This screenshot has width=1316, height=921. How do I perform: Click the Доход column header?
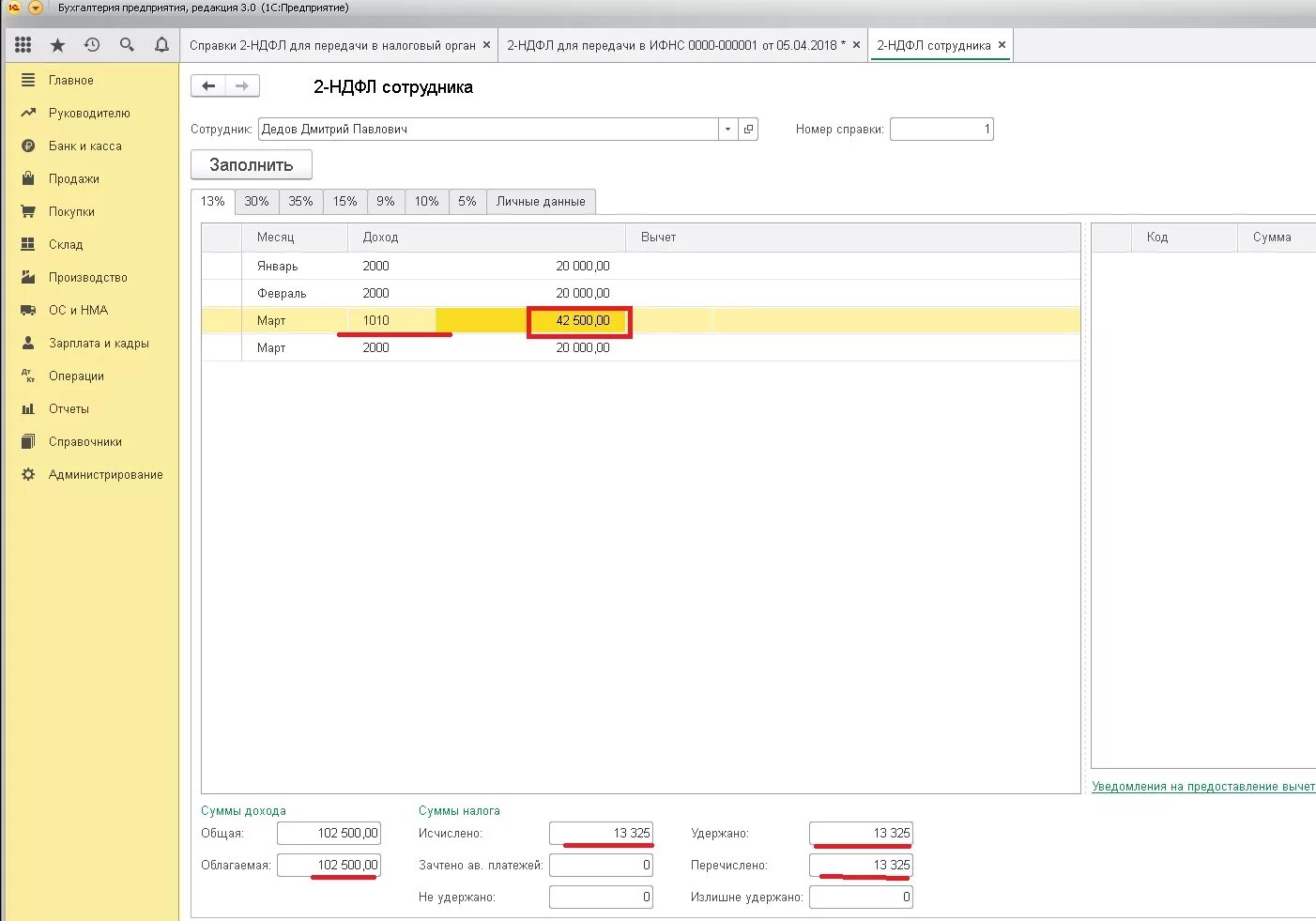tap(486, 238)
